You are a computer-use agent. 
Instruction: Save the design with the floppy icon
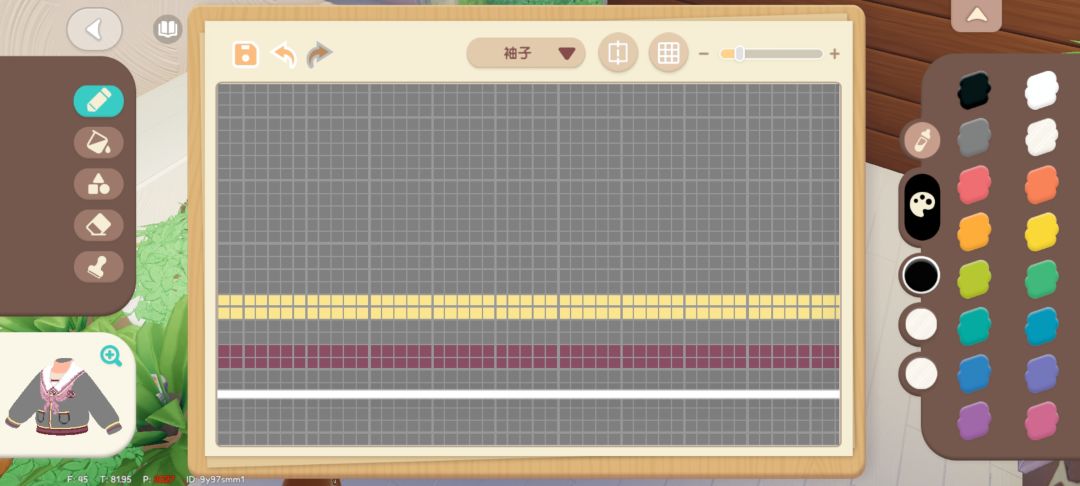click(x=245, y=54)
